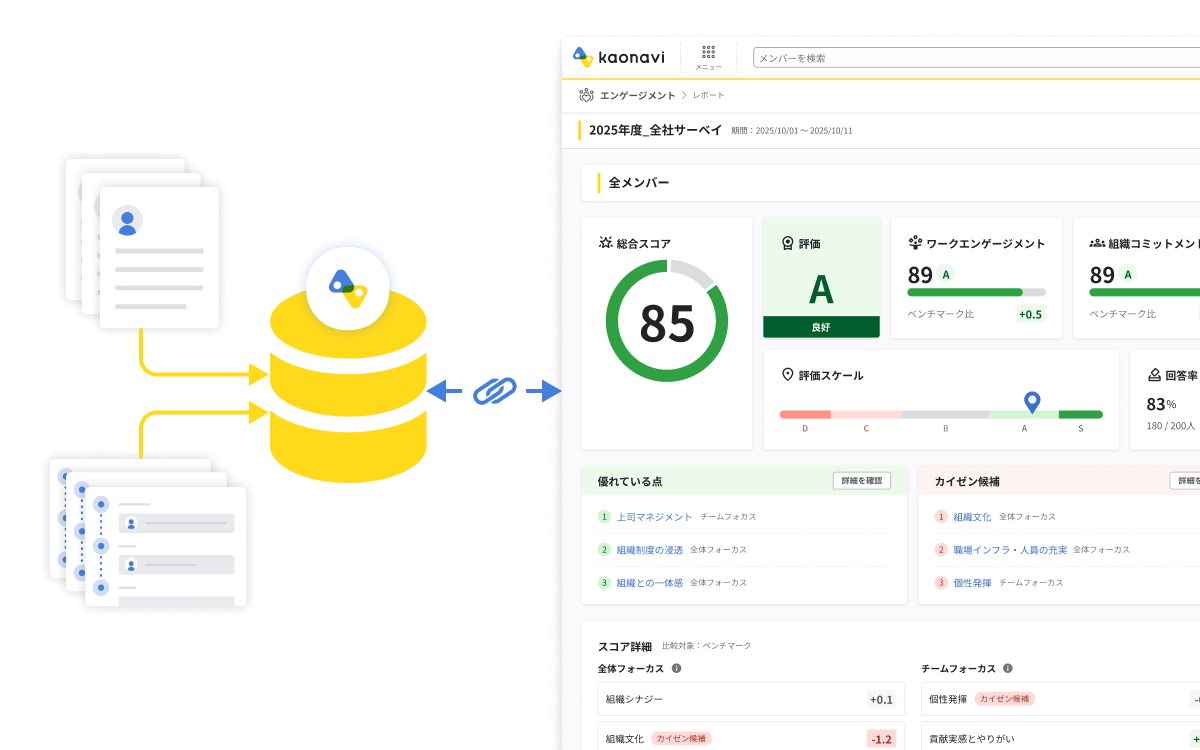
Task: Click the profile document card illustration
Action: [x=159, y=257]
